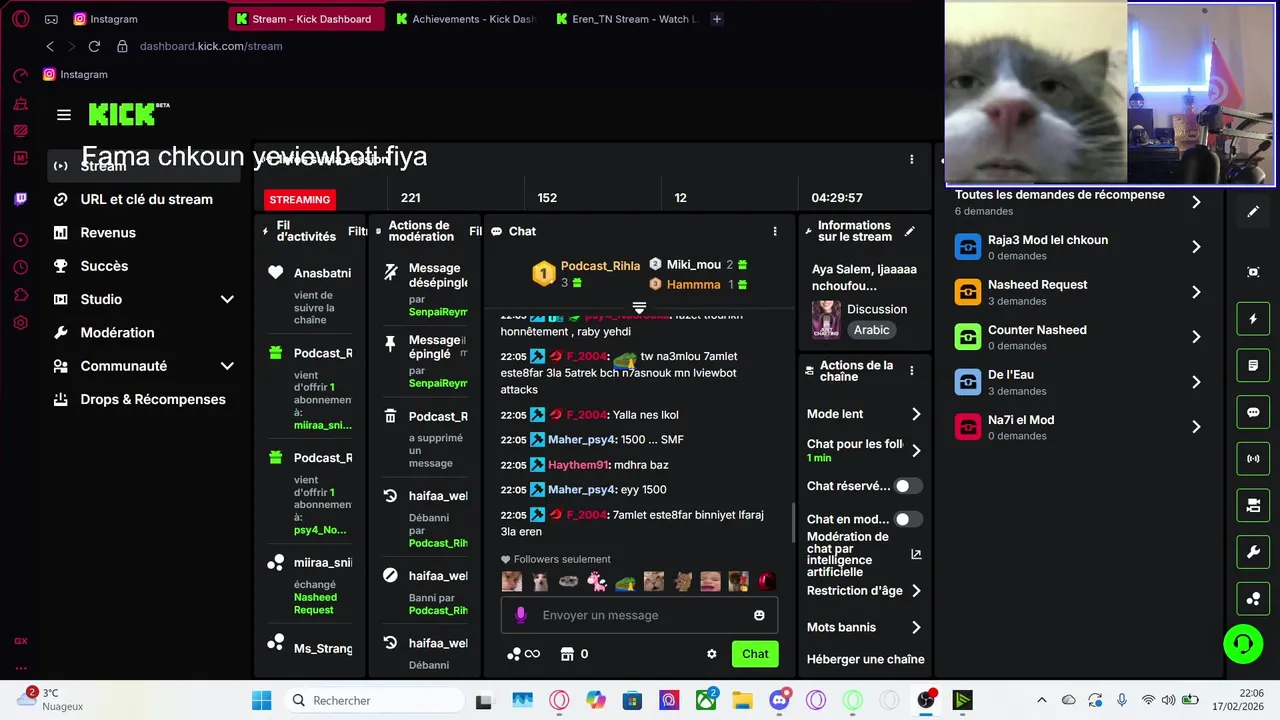The width and height of the screenshot is (1280, 720).
Task: Click the purple microphone icon in message box
Action: pyautogui.click(x=520, y=615)
